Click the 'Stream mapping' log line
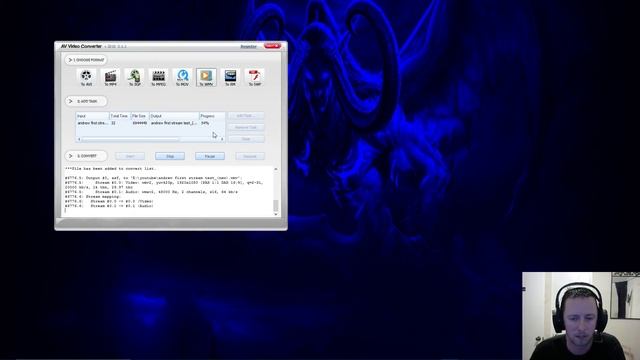This screenshot has height=360, width=640. 93,196
